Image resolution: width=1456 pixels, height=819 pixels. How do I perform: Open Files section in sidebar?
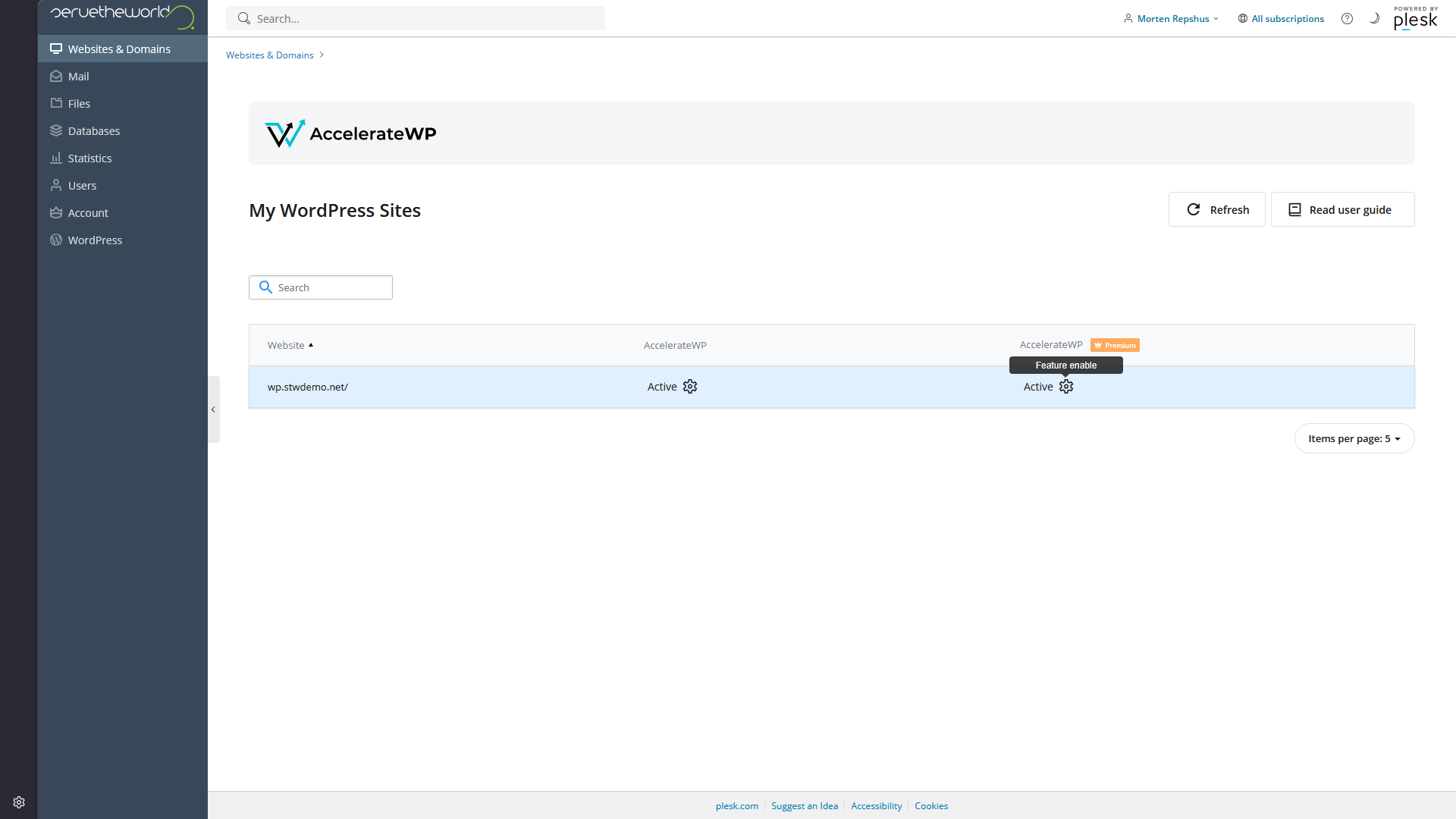[x=122, y=103]
